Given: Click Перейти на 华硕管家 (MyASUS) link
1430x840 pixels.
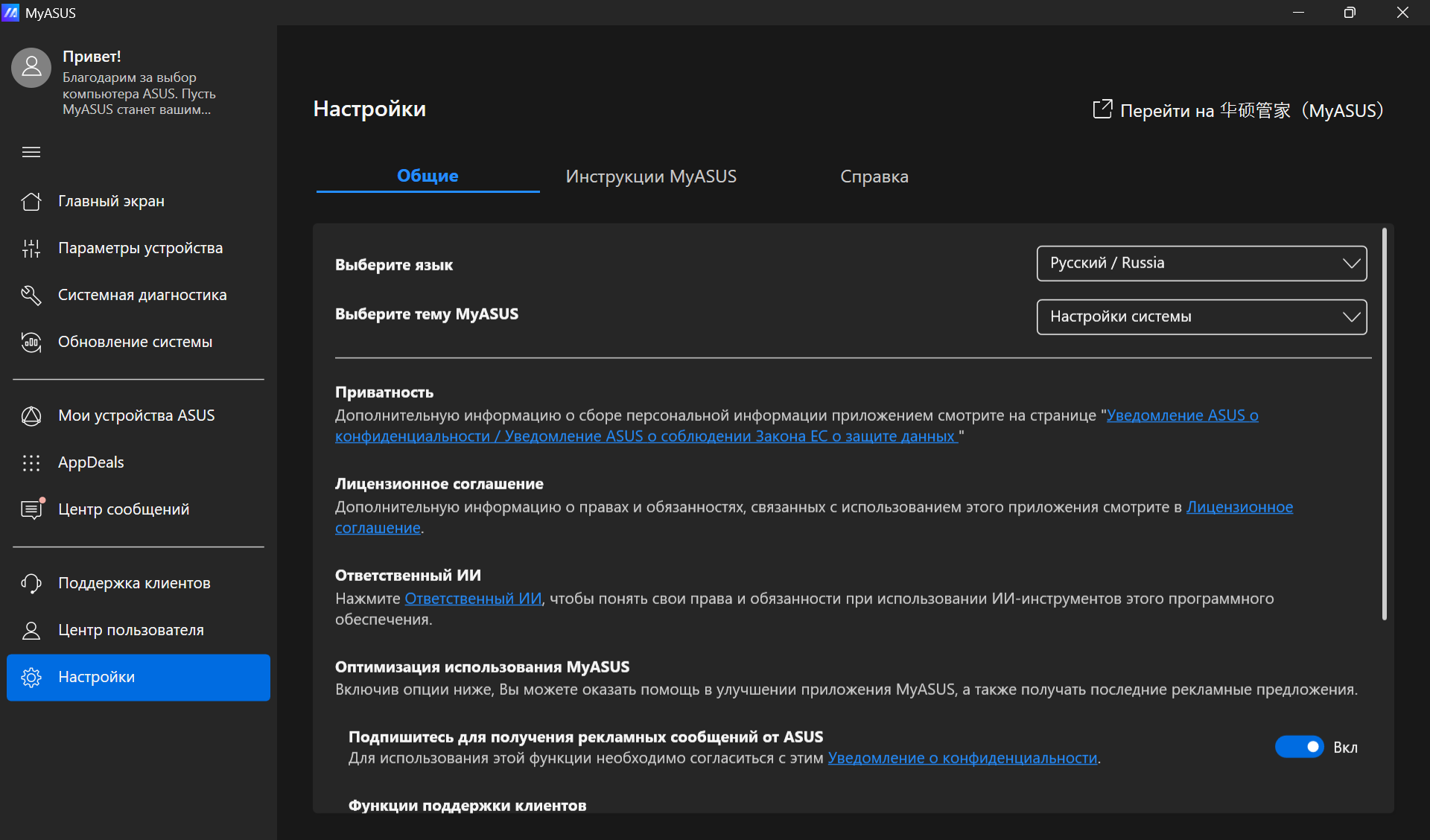Looking at the screenshot, I should click(x=1238, y=111).
